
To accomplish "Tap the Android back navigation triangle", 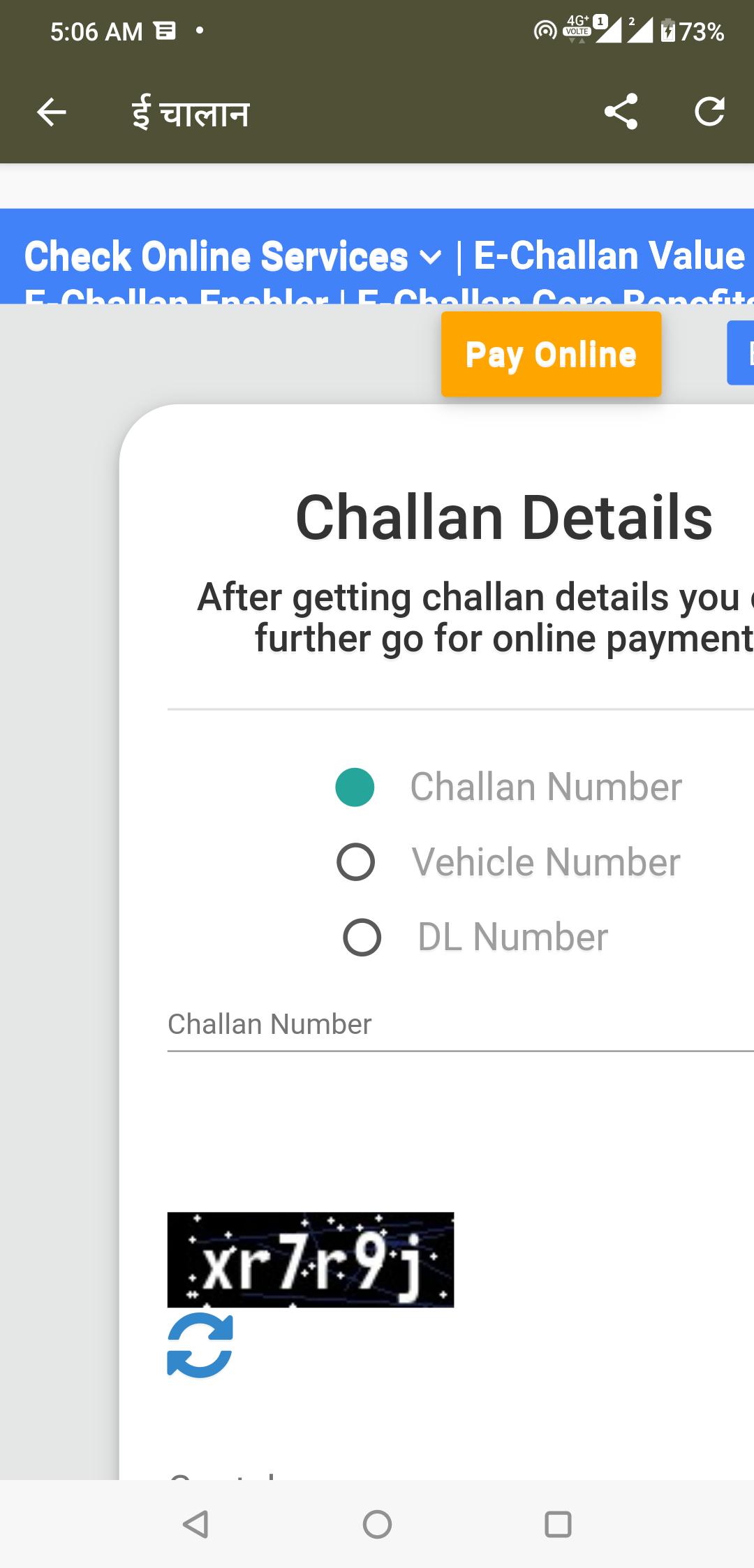I will point(195,1524).
